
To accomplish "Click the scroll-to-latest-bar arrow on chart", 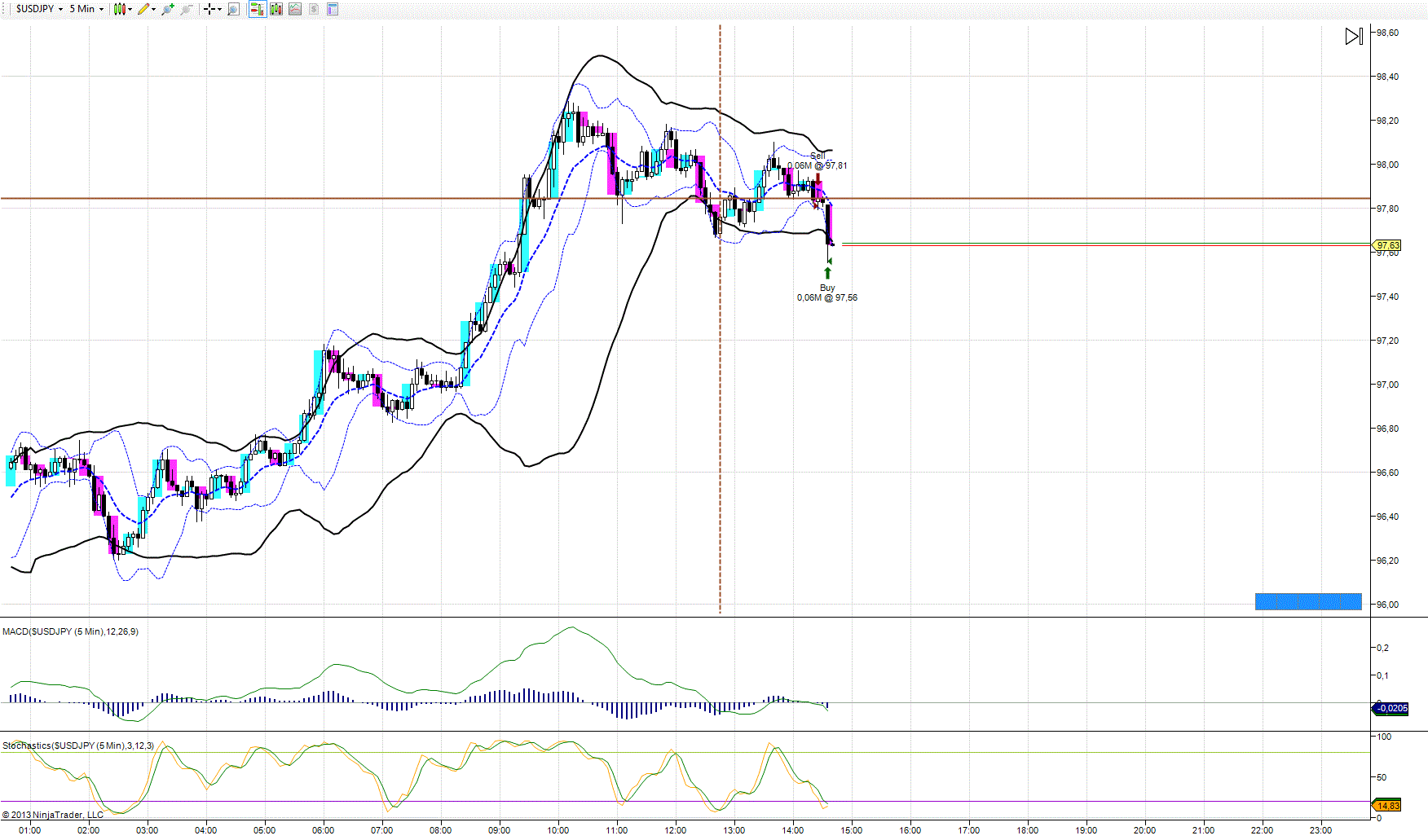I will (x=1354, y=36).
